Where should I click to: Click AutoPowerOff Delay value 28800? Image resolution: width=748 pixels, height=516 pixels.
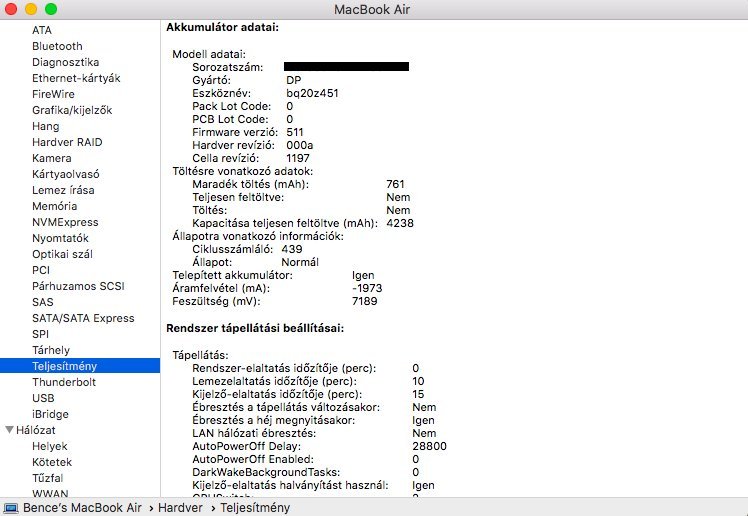point(430,446)
